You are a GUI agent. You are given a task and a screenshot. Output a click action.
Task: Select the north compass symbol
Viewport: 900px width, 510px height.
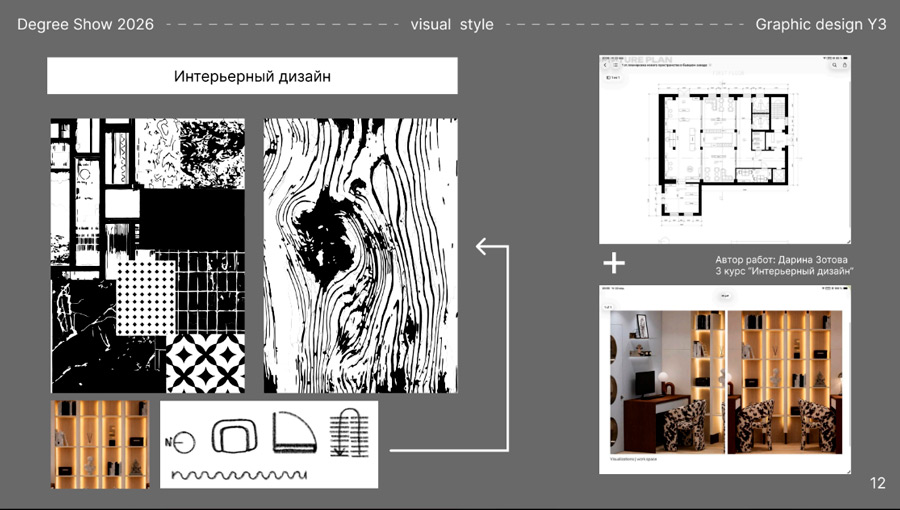click(180, 443)
